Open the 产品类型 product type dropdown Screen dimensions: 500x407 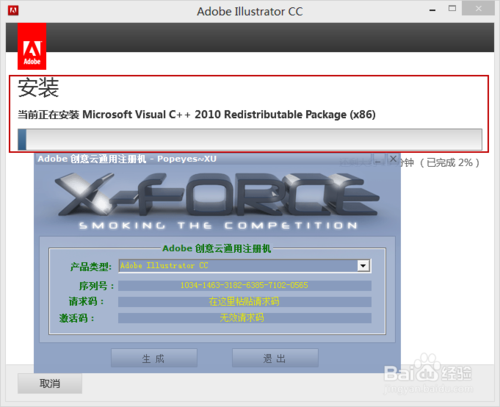pyautogui.click(x=245, y=266)
